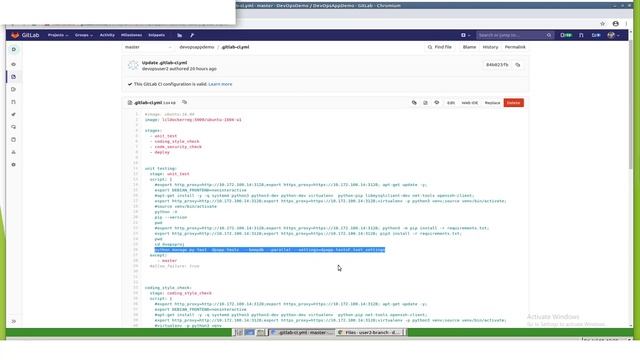Open the master branch selector dropdown
This screenshot has height=360, width=640.
tap(148, 47)
